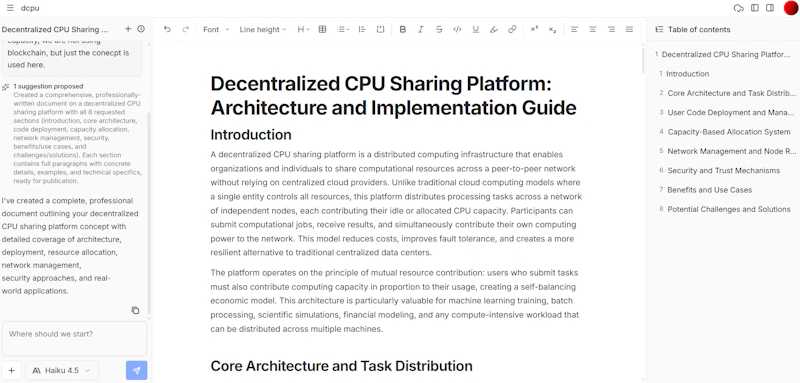The height and width of the screenshot is (383, 800).
Task: Click the Table of contents icon
Action: [659, 30]
